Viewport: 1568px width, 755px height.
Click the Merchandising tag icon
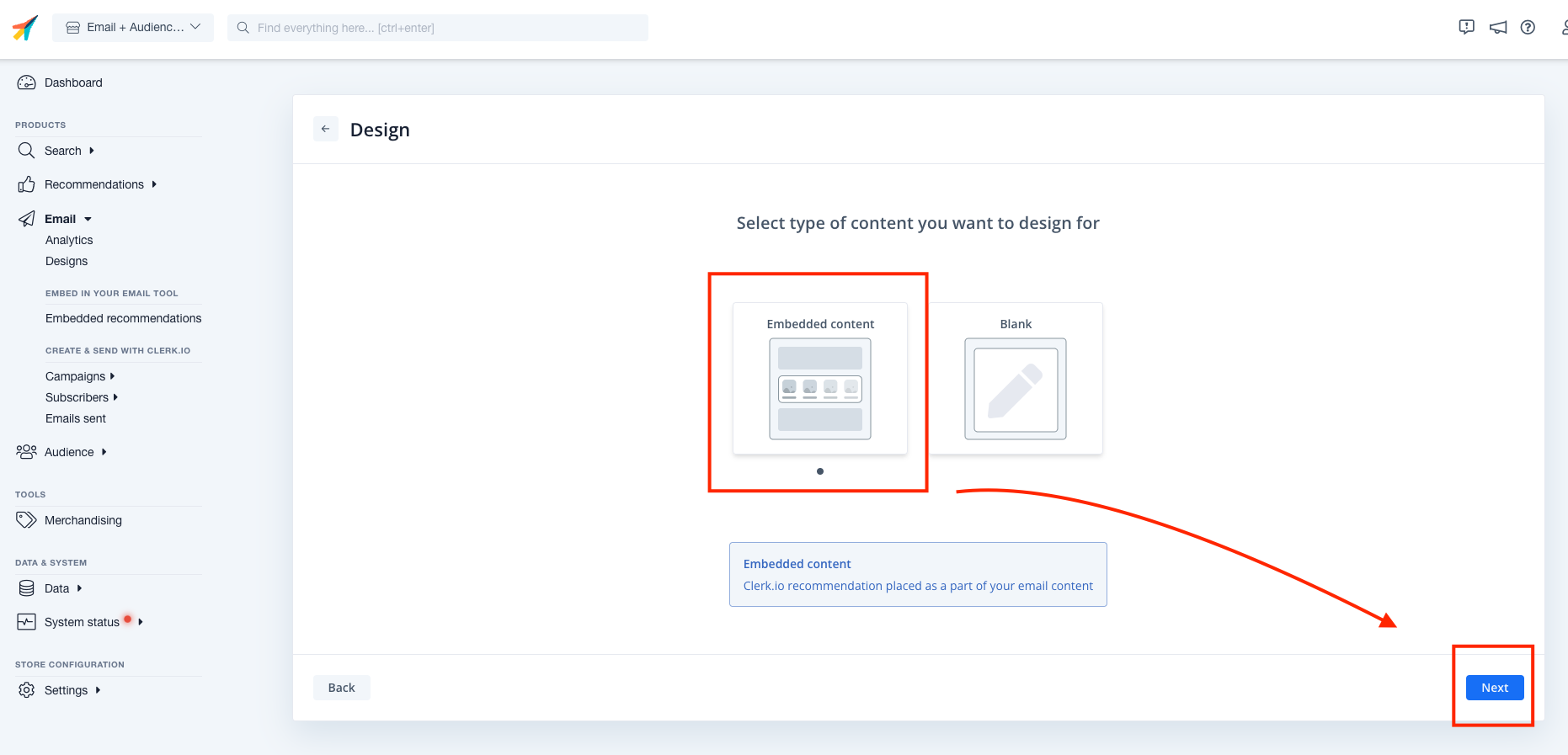[27, 520]
